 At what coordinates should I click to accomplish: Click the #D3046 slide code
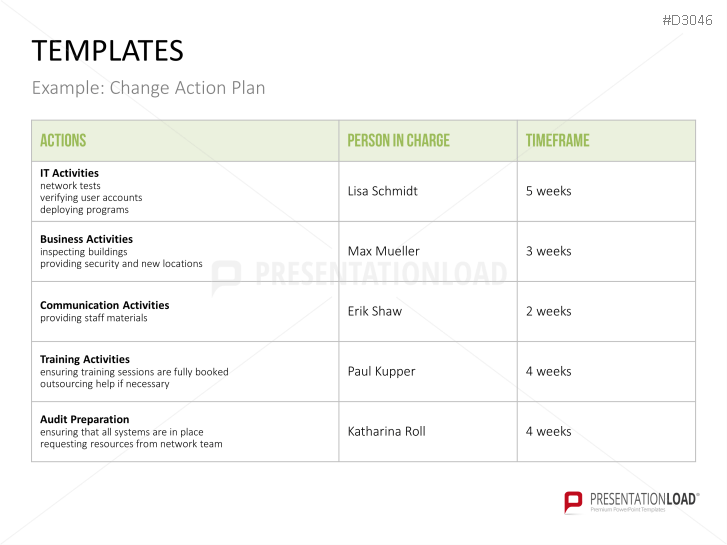(690, 19)
